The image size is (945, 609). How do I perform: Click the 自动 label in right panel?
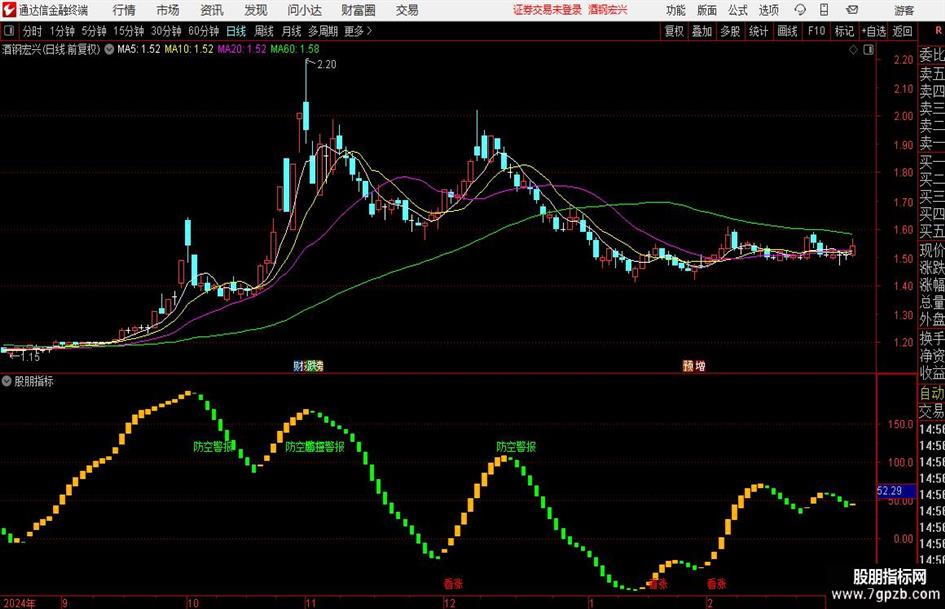932,393
